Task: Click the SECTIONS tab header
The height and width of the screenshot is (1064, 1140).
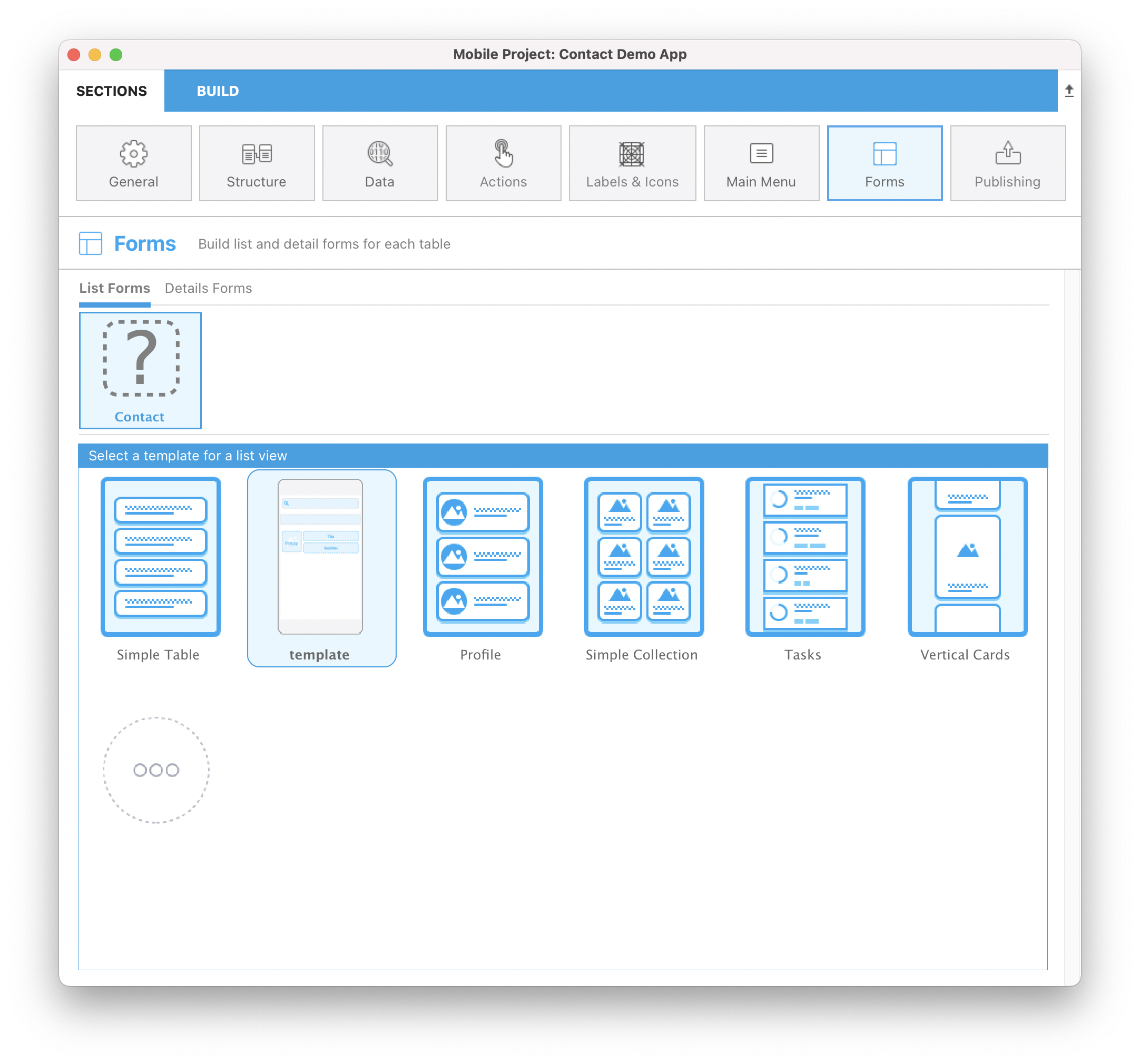Action: click(x=112, y=91)
